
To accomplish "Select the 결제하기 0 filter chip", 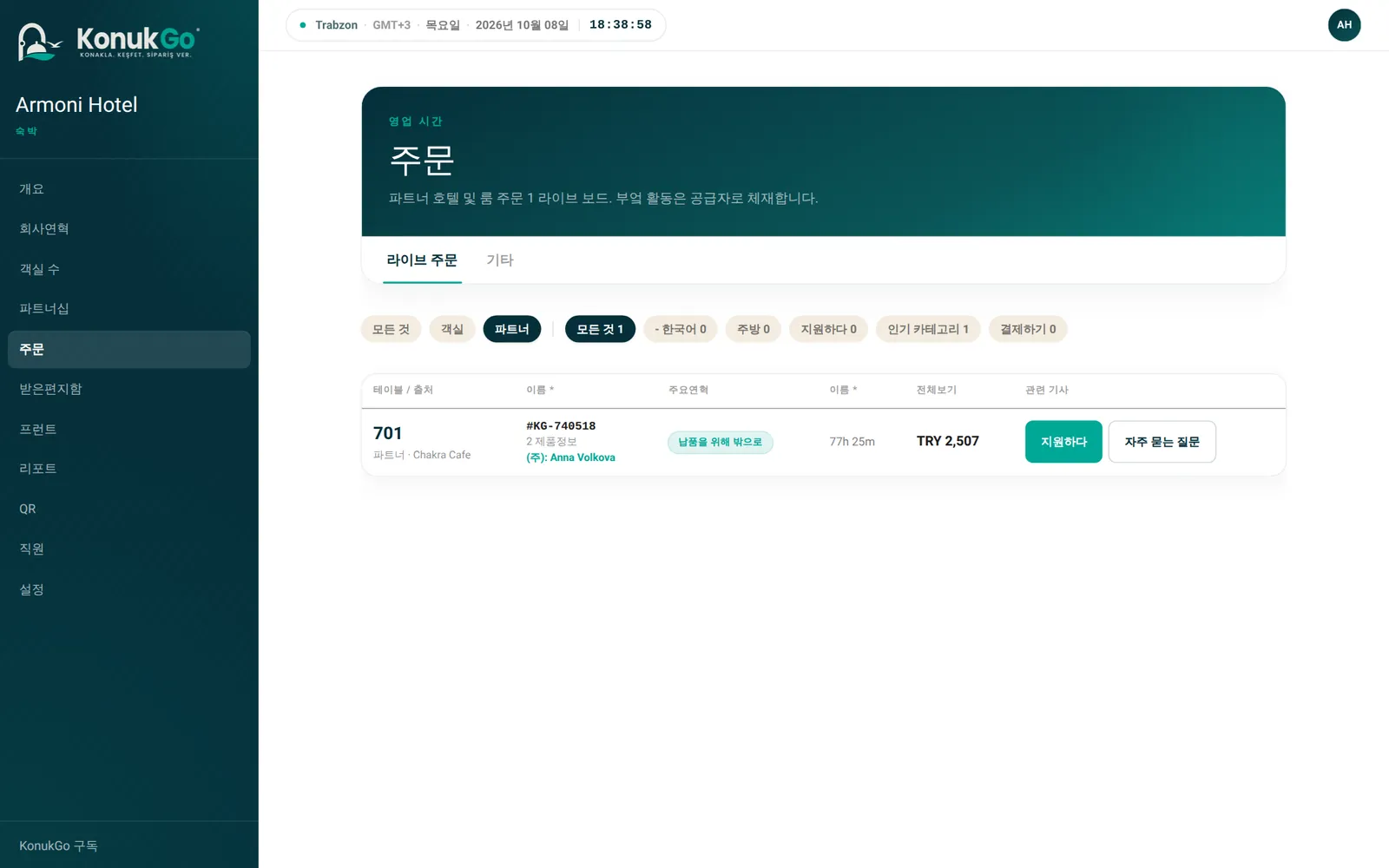I will pos(1028,329).
